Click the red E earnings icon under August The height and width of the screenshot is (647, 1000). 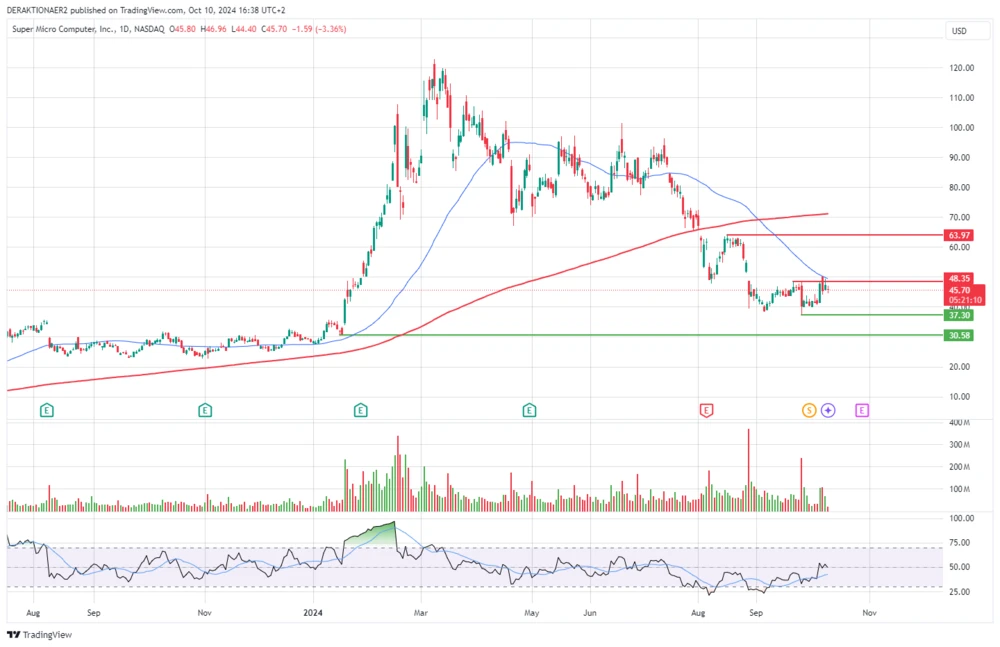tap(707, 410)
